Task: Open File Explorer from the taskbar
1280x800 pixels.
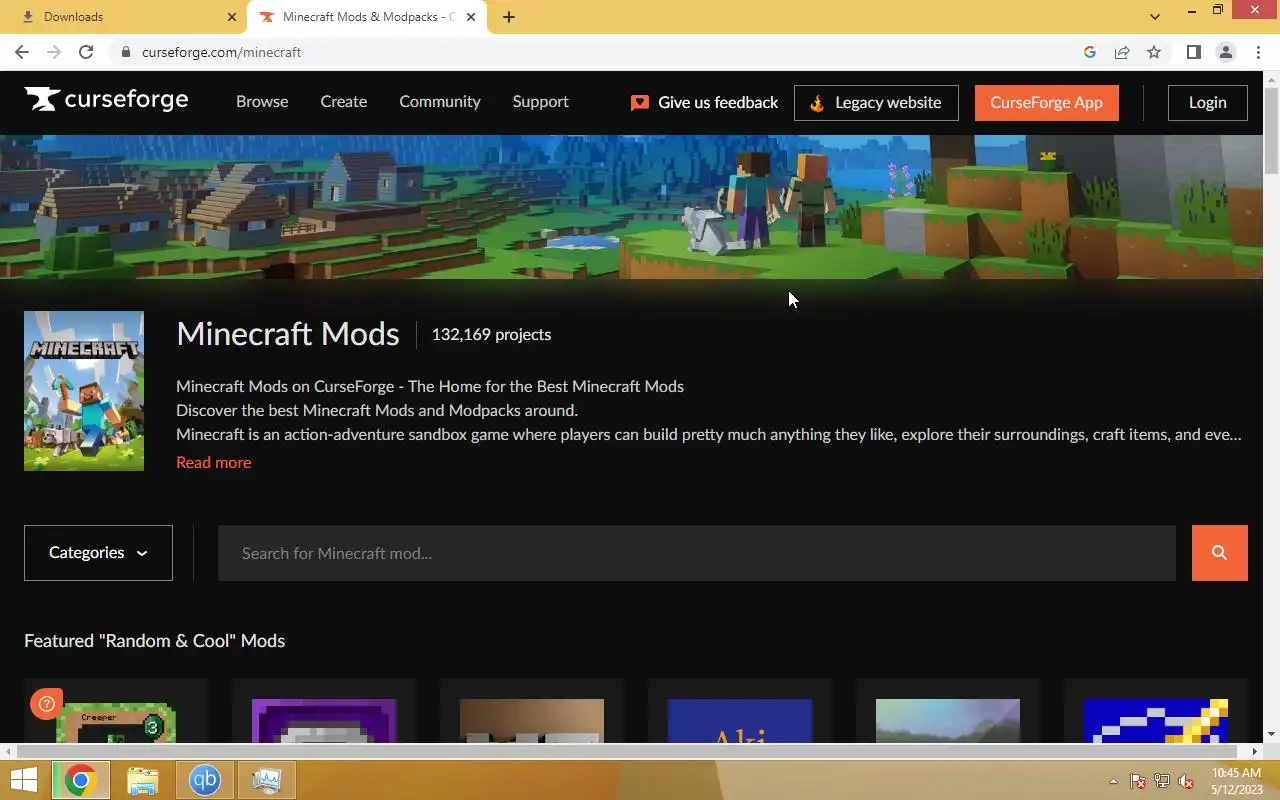Action: [142, 780]
